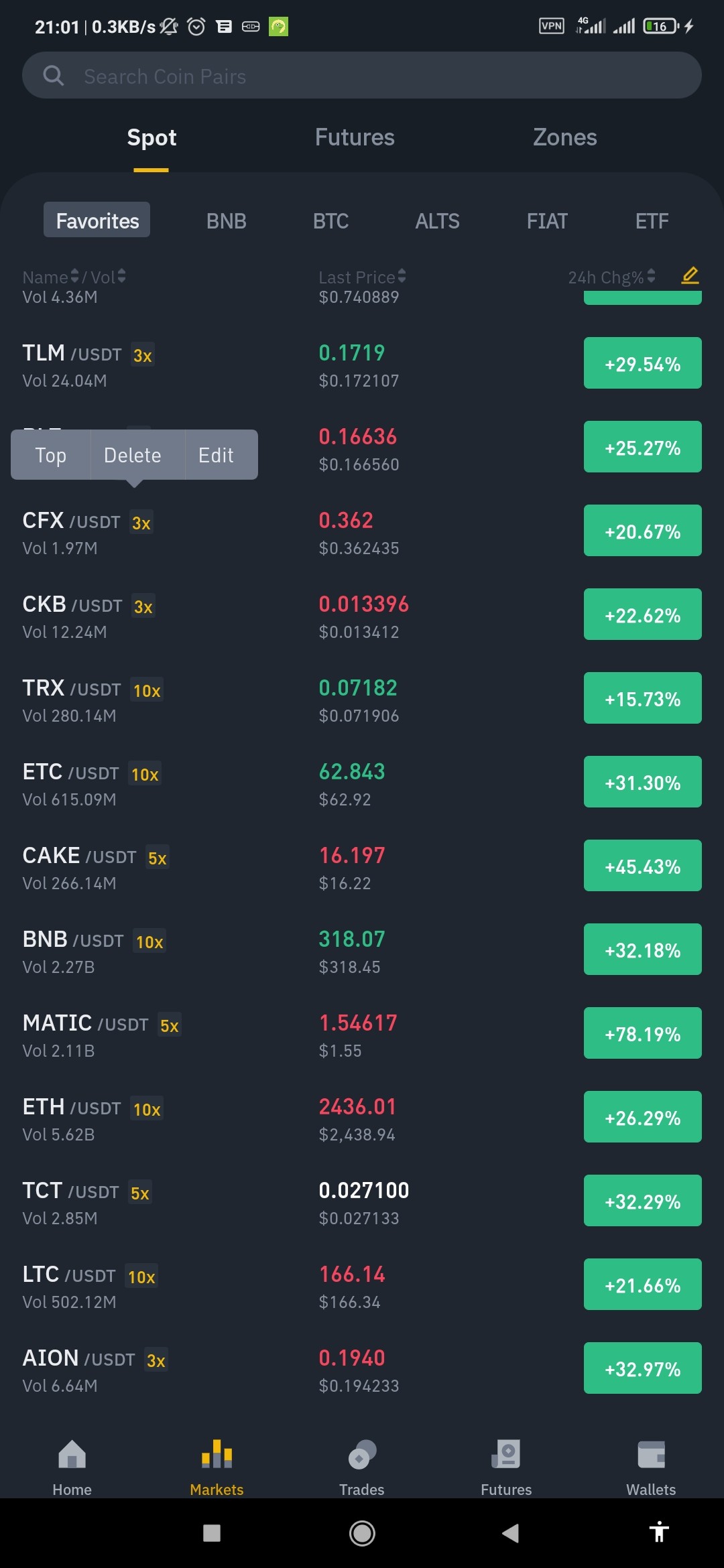The height and width of the screenshot is (1568, 724).
Task: Toggle the TLM +29.54% change badge
Action: tap(642, 363)
